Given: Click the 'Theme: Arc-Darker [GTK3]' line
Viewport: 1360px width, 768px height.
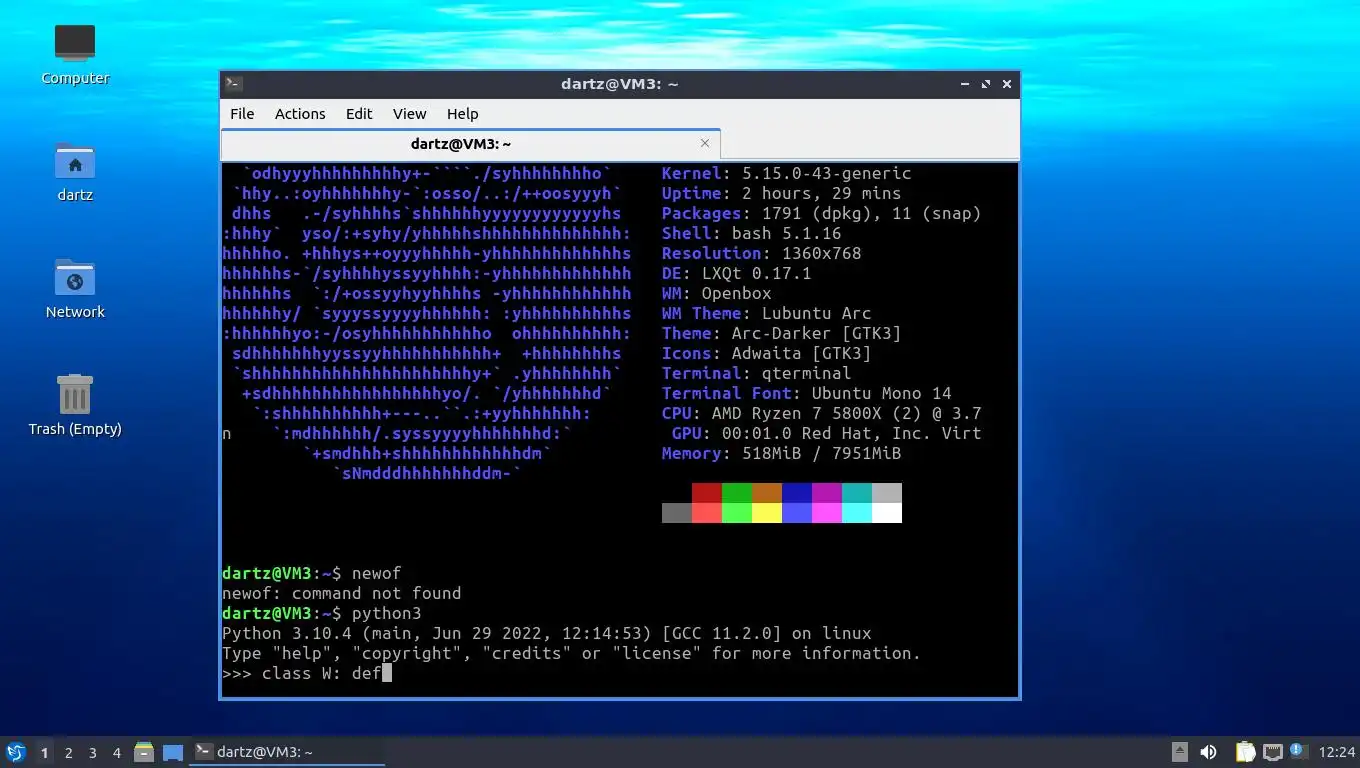Looking at the screenshot, I should click(781, 333).
